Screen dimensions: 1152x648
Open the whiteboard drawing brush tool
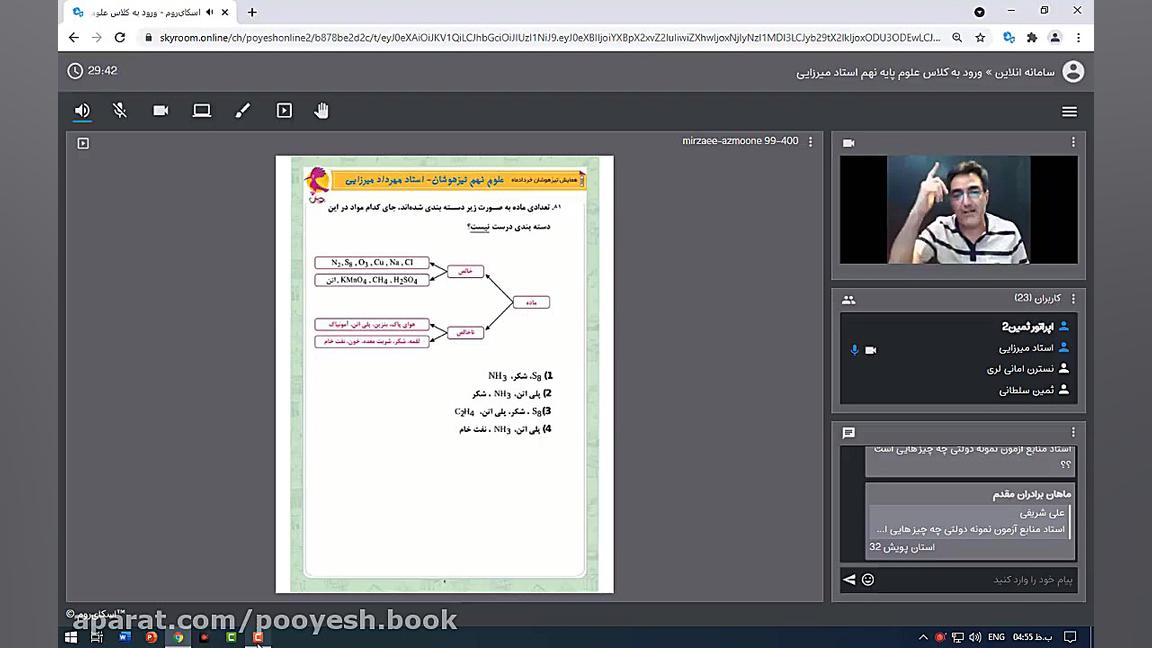click(242, 110)
